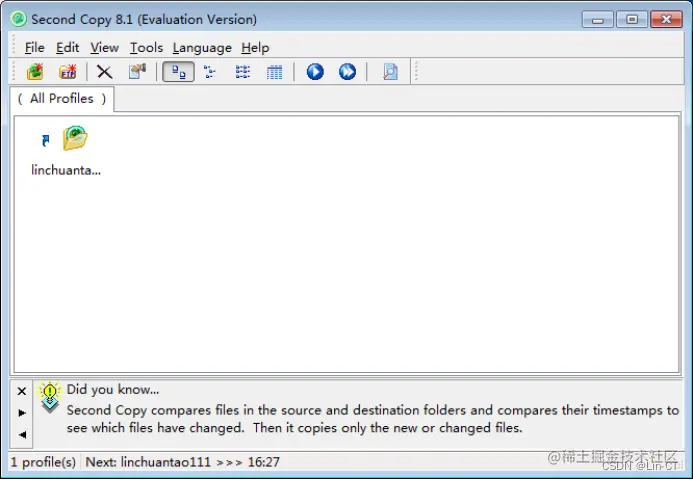Open the File menu
693x480 pixels.
pyautogui.click(x=34, y=47)
